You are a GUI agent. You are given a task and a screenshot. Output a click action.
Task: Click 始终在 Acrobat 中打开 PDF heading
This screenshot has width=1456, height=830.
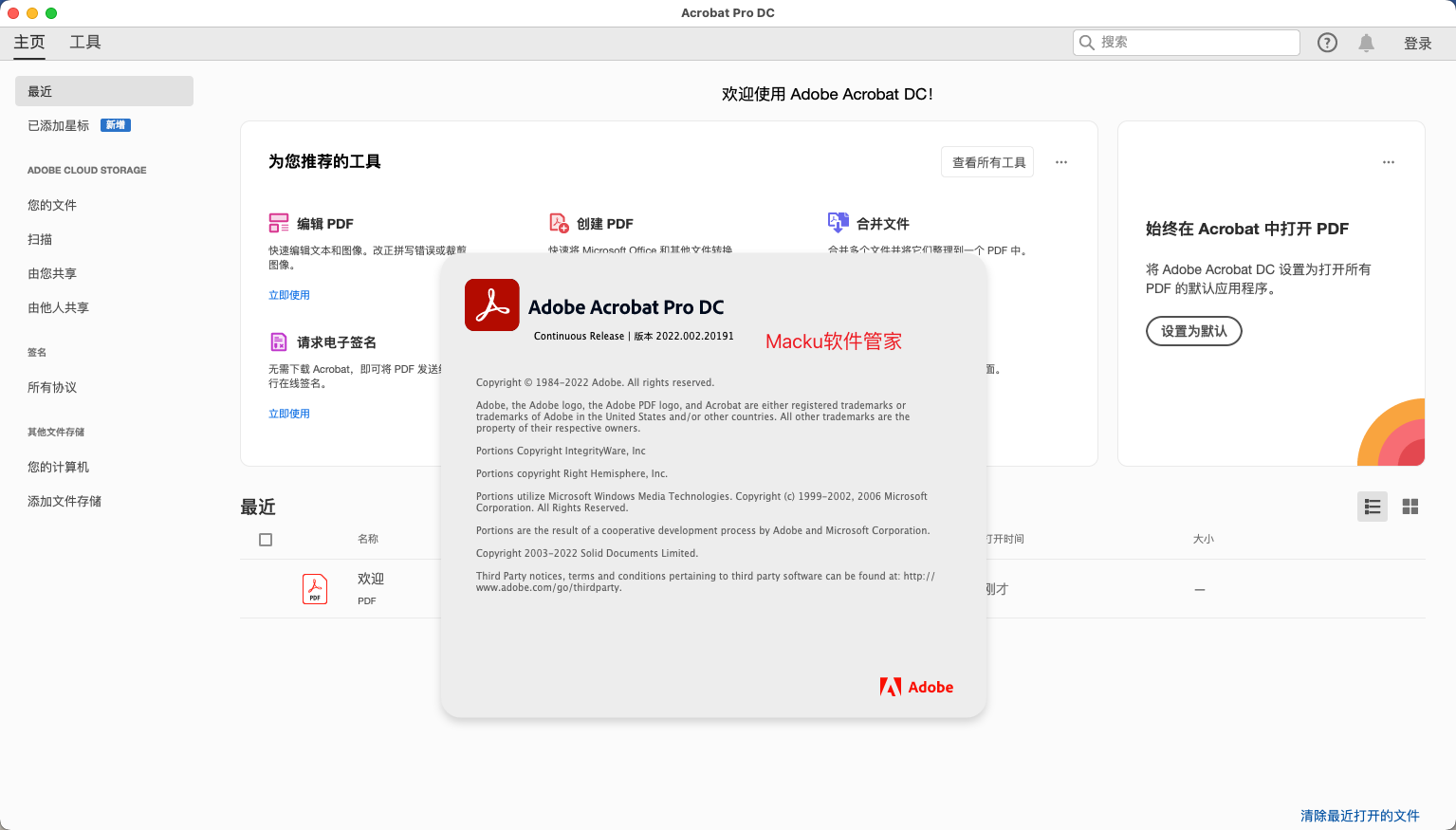tap(1247, 229)
